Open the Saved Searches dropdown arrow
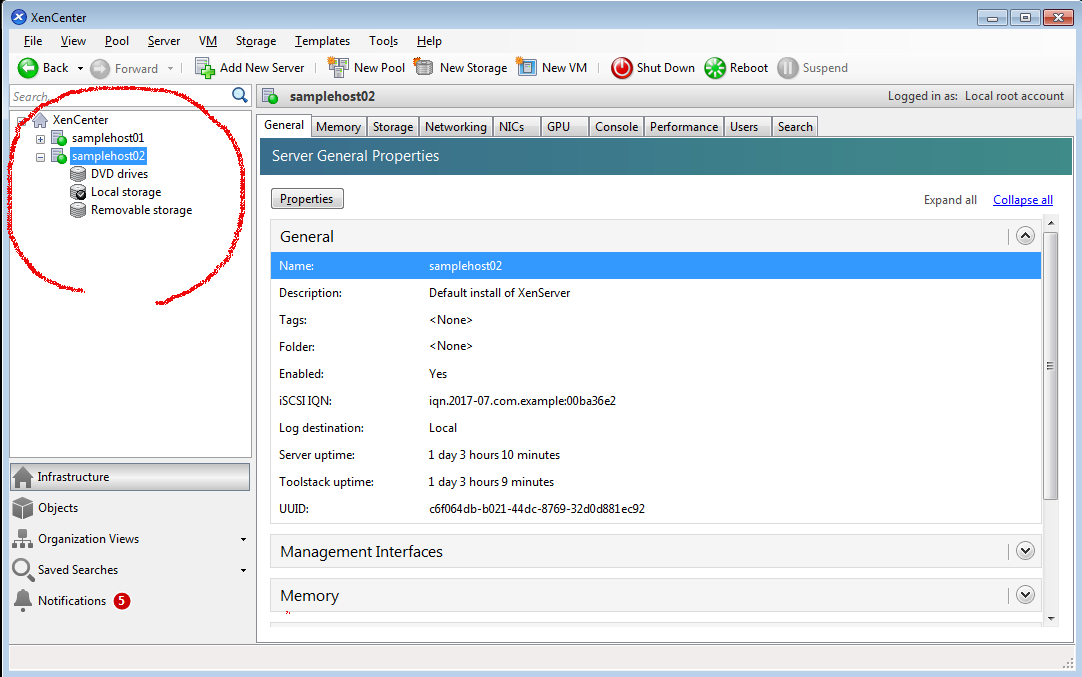Screen dimensions: 1082x677 coord(243,571)
